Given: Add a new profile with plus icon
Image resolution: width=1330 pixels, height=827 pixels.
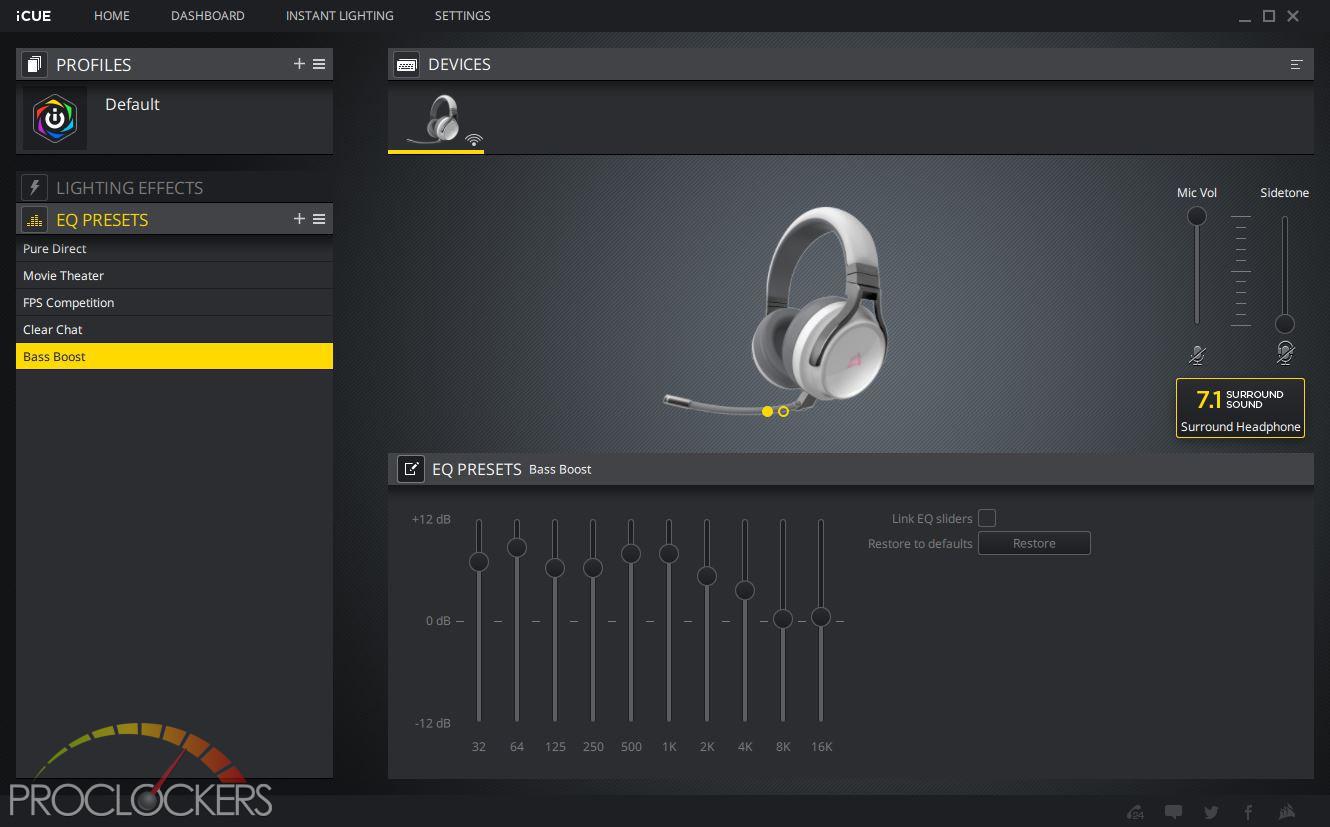Looking at the screenshot, I should (299, 64).
